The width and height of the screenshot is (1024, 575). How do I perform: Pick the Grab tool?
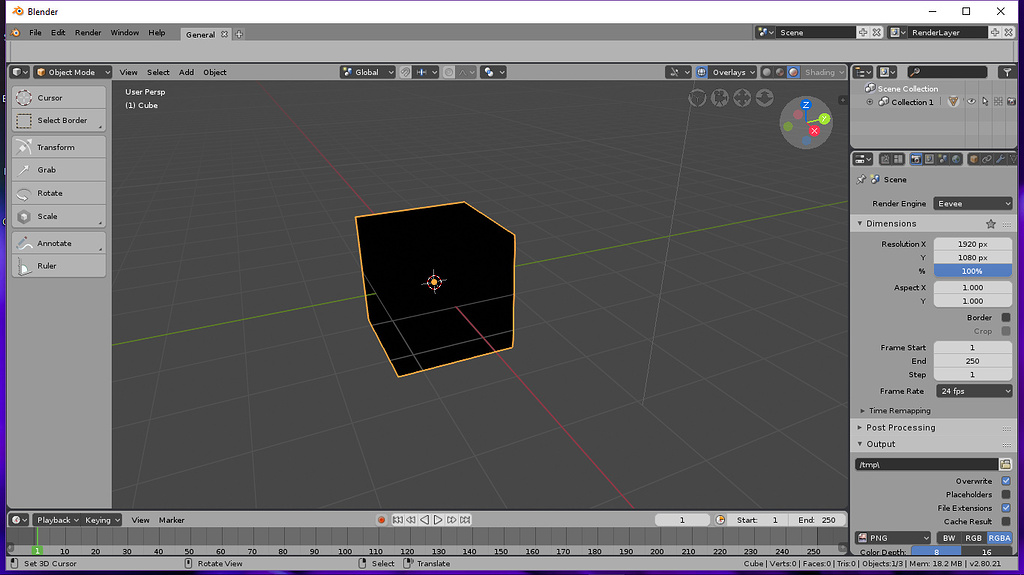coord(59,170)
